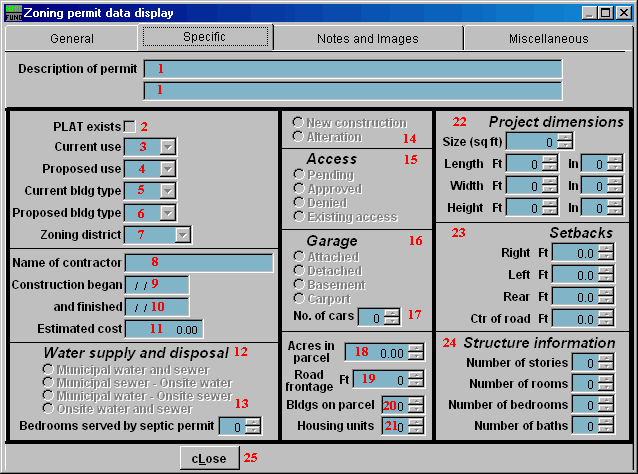The width and height of the screenshot is (638, 474).
Task: Expand the Current use dropdown
Action: (168, 147)
